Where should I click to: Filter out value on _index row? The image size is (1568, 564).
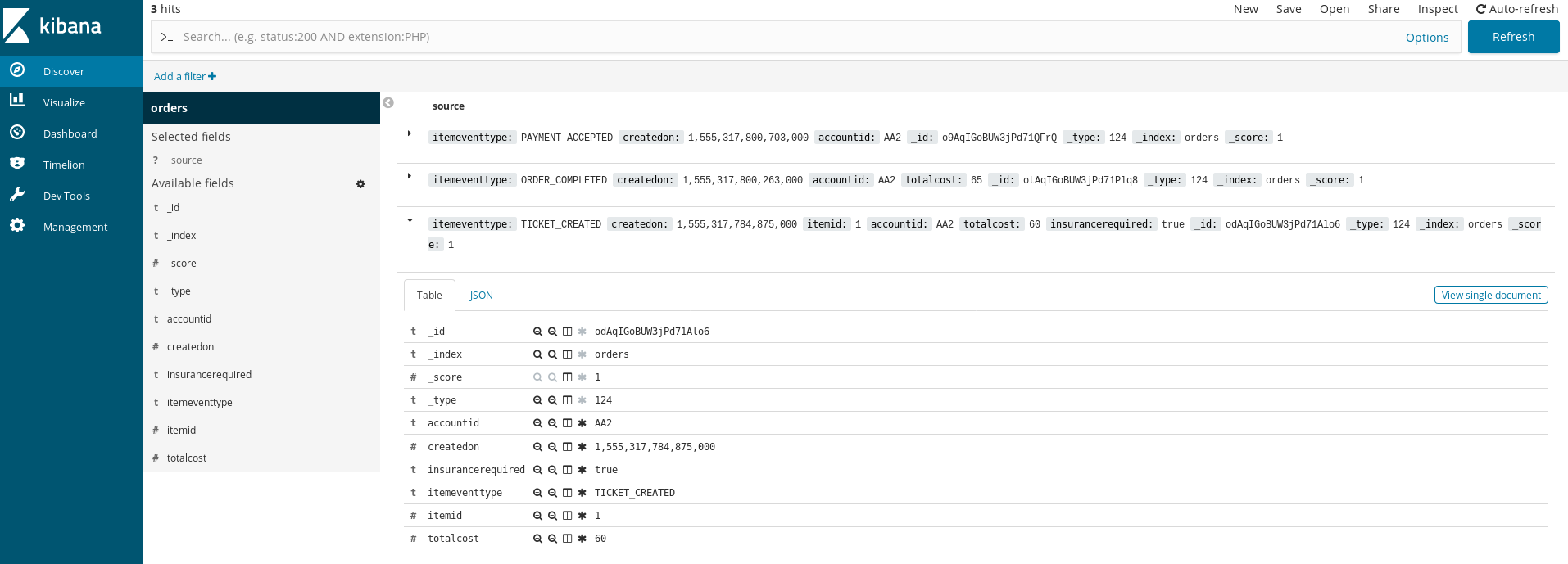[x=552, y=354]
